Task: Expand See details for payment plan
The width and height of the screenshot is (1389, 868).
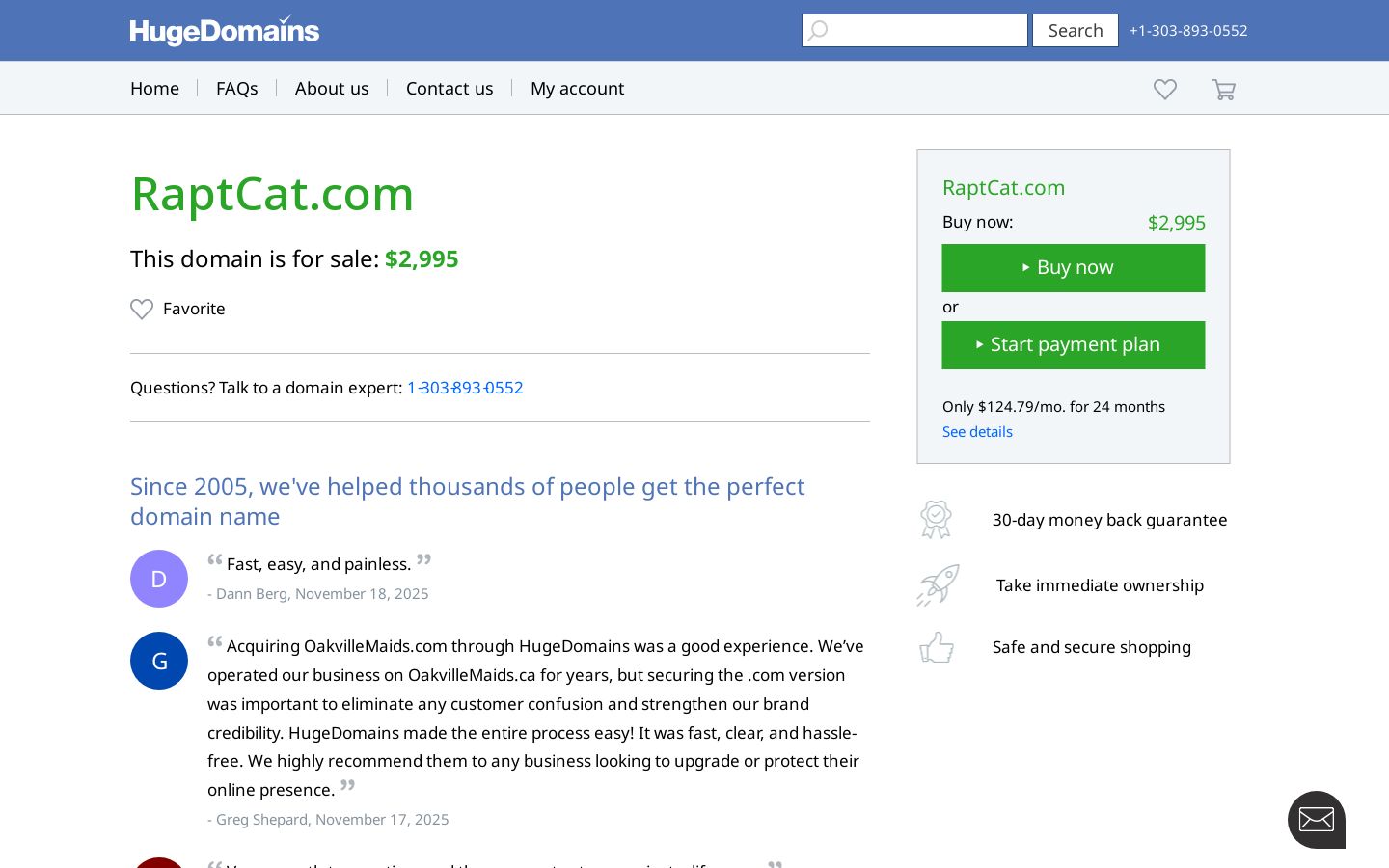Action: pos(977,432)
